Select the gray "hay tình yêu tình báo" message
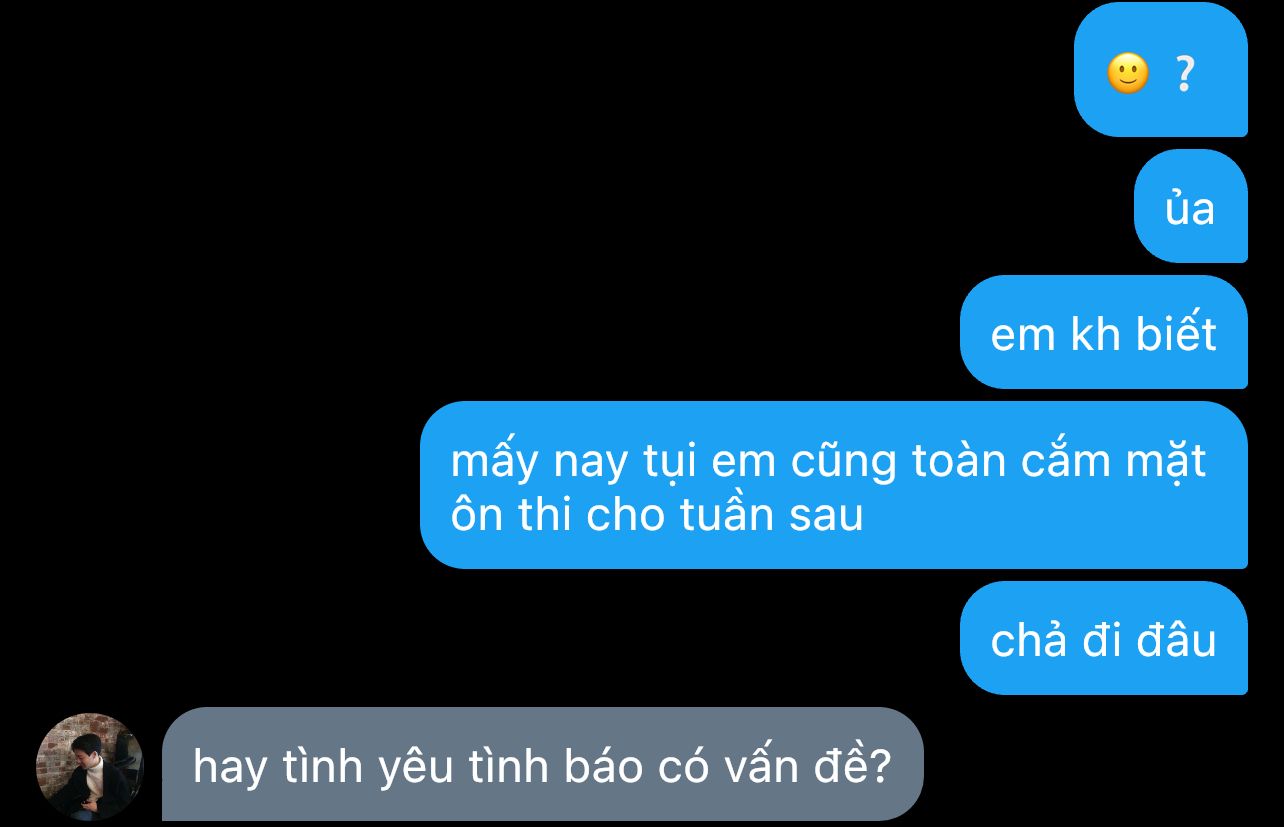 (542, 765)
